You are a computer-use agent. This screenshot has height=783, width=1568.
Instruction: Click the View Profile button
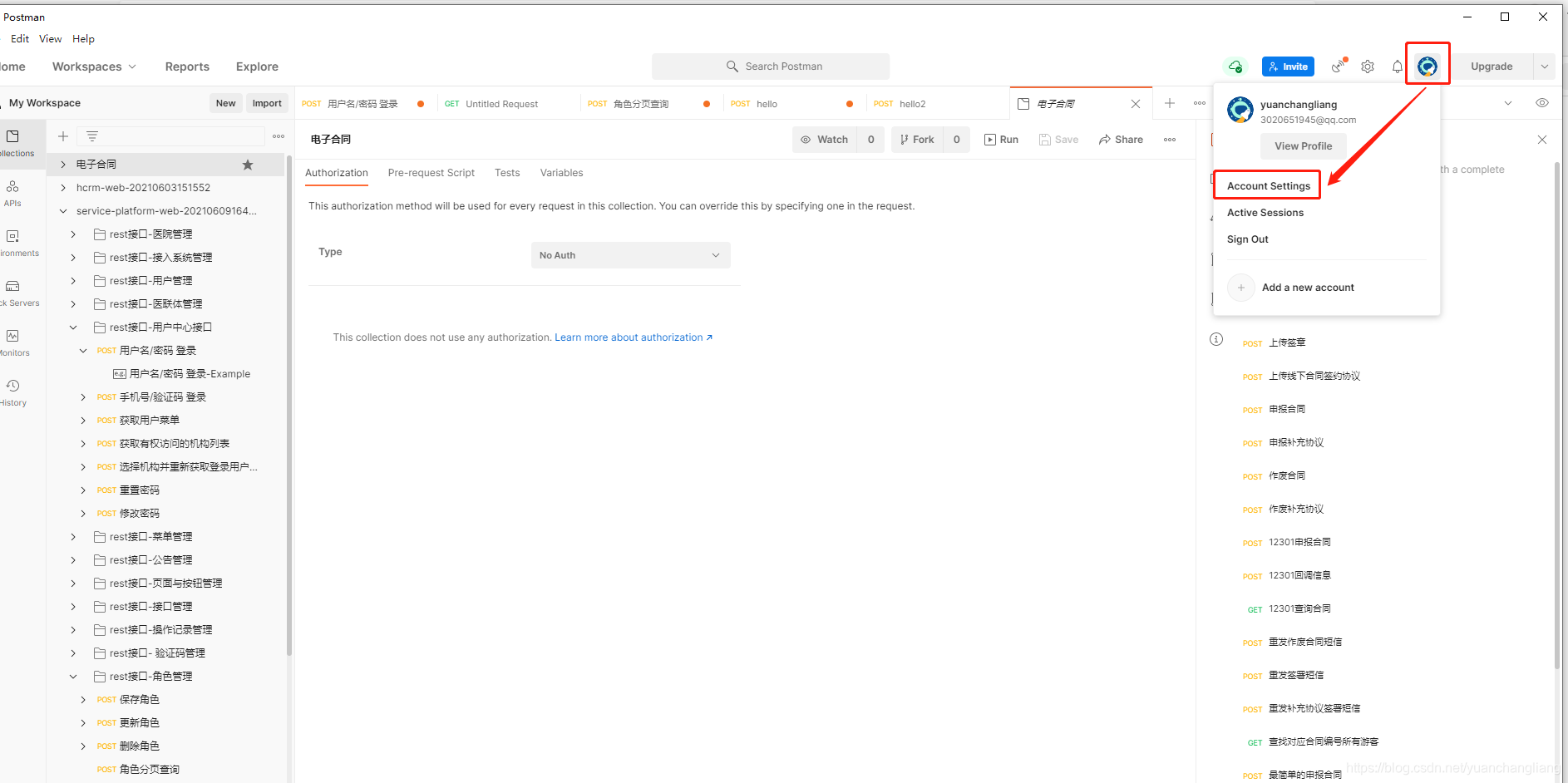[1304, 146]
